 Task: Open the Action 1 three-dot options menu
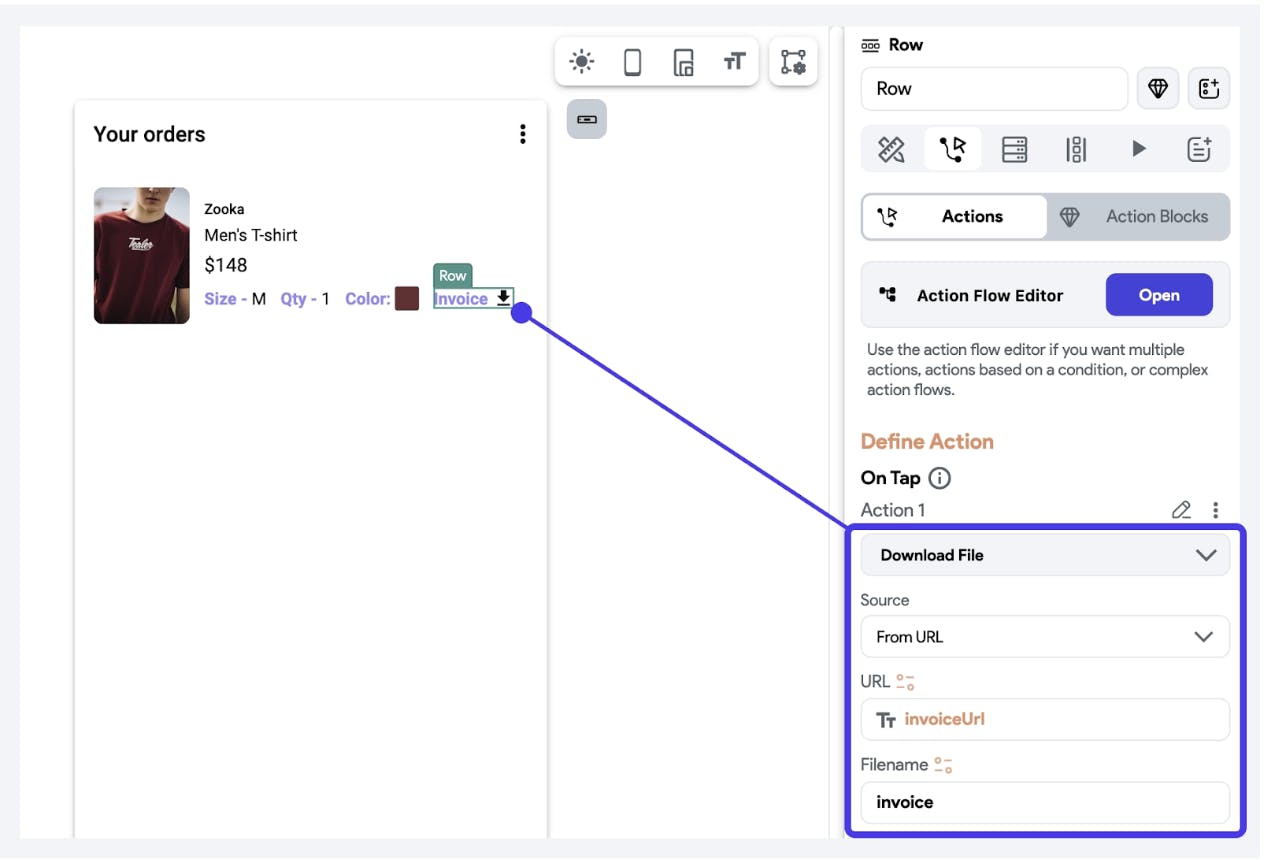(x=1215, y=510)
